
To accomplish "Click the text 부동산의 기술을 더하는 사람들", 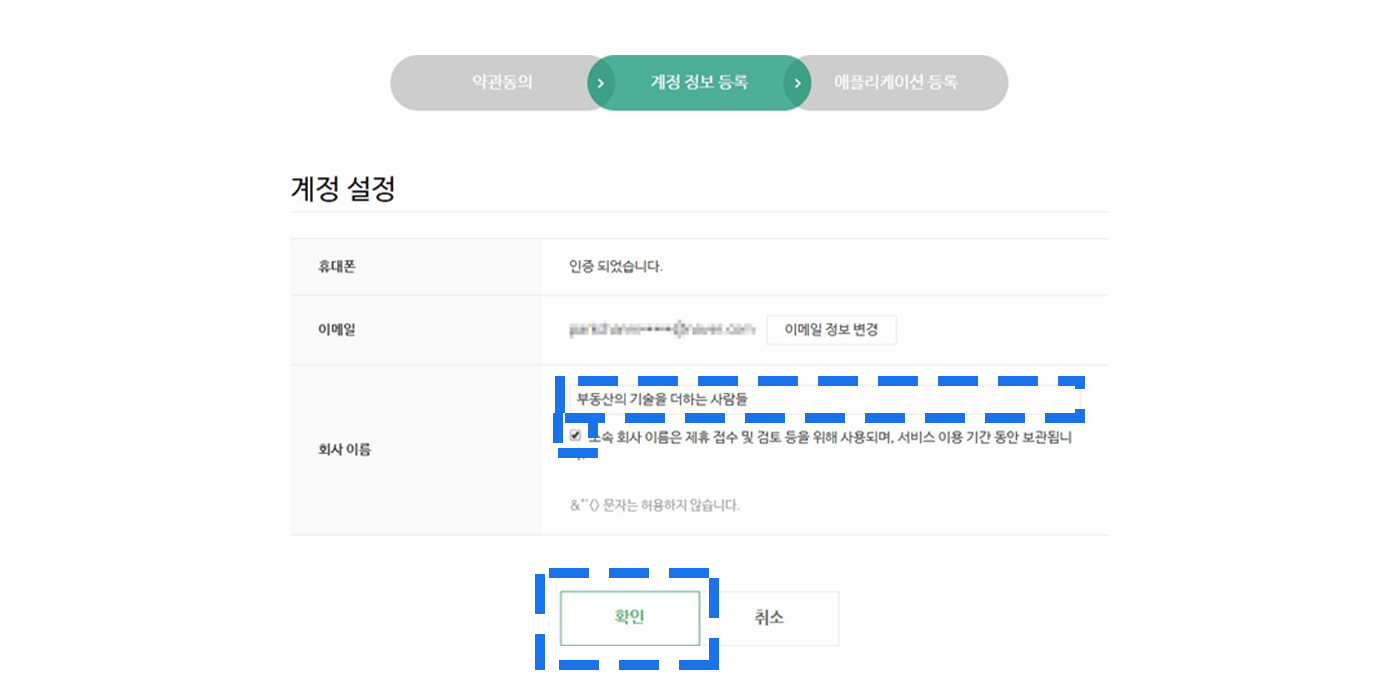I will (662, 399).
